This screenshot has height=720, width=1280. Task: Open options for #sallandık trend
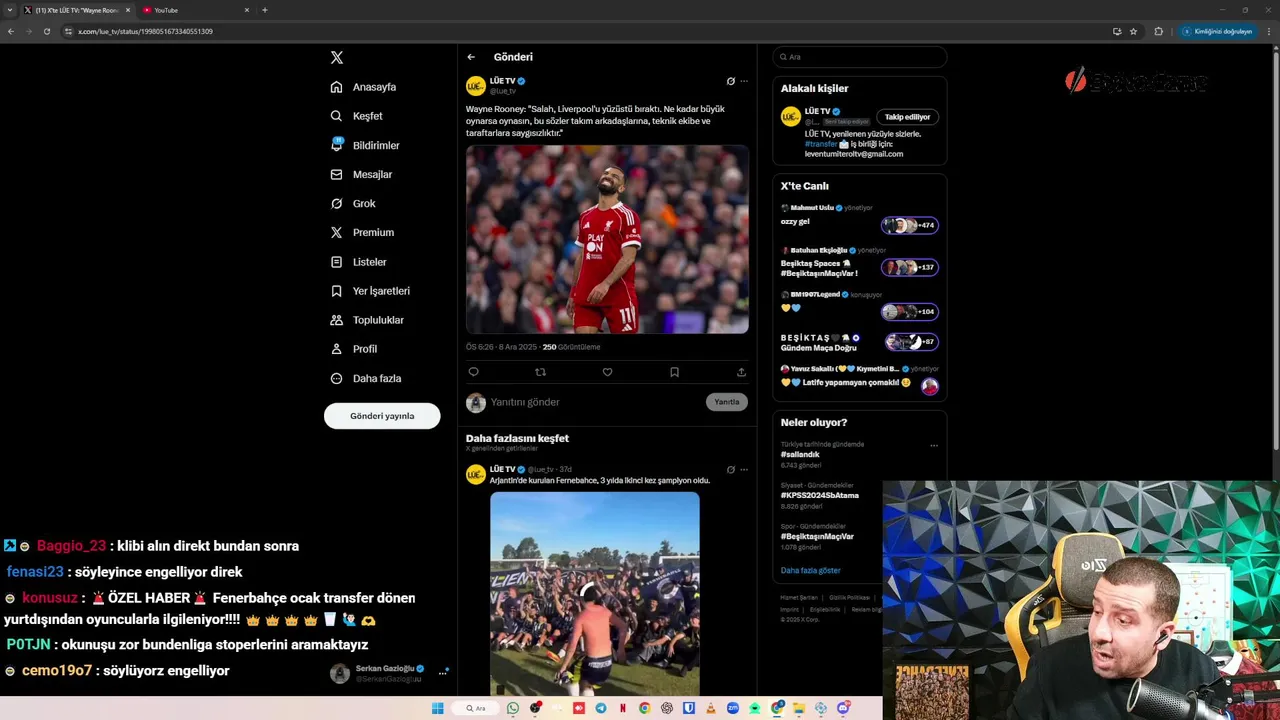click(x=934, y=445)
